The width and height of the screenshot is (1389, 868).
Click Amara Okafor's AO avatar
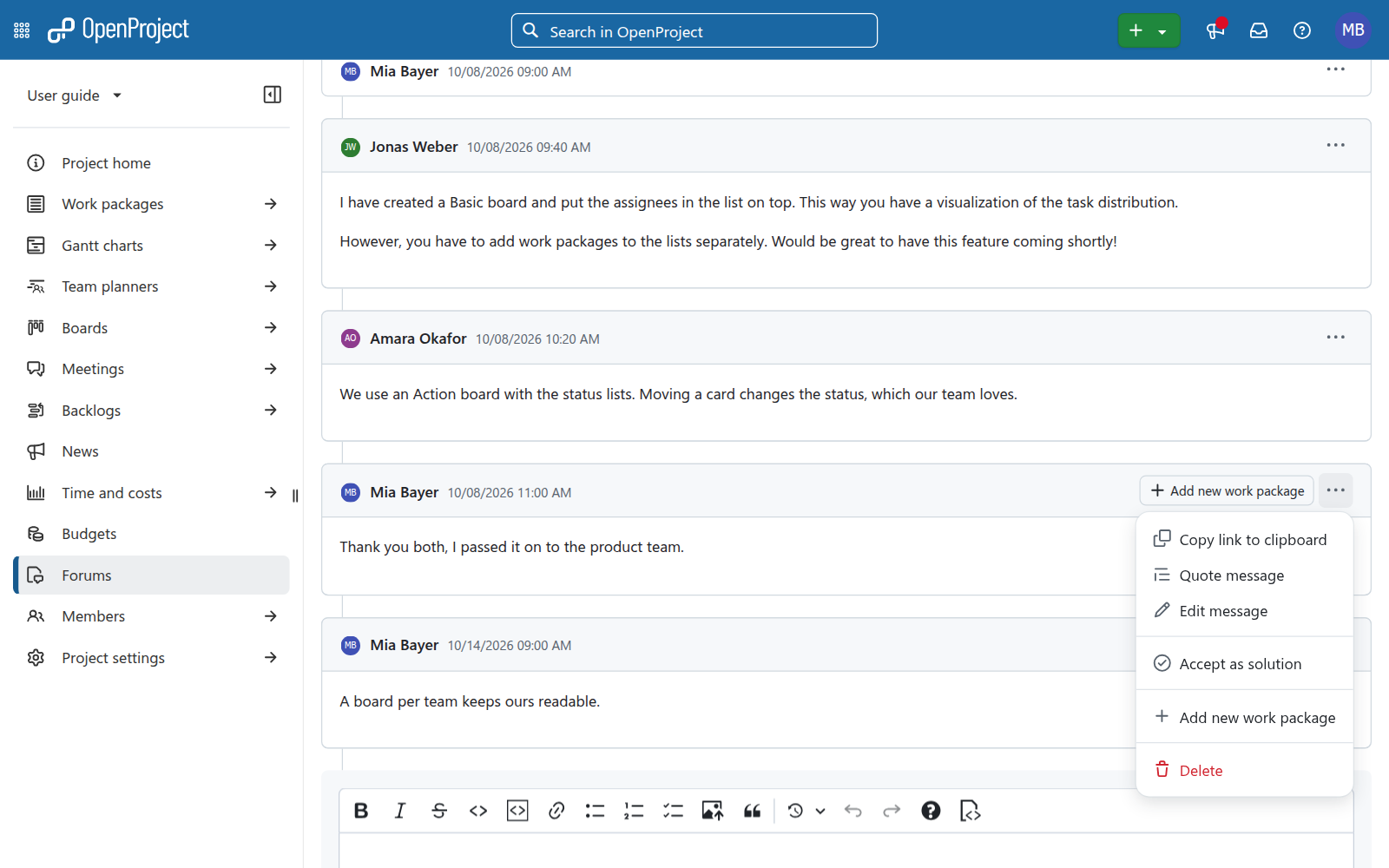click(351, 339)
